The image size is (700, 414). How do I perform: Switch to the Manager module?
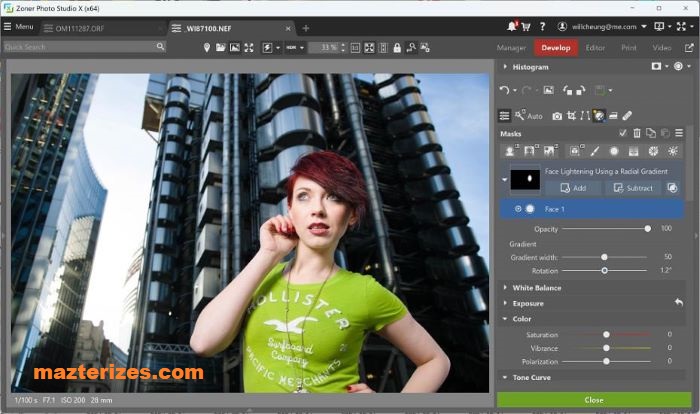point(511,48)
